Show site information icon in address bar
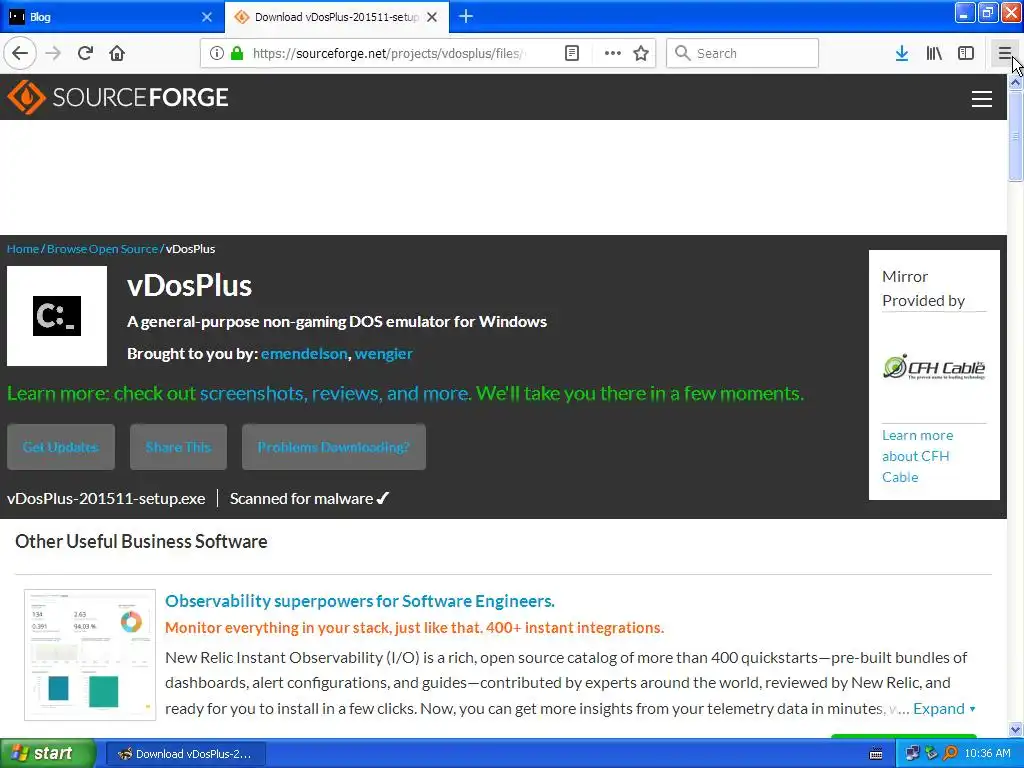This screenshot has height=768, width=1024. 216,53
